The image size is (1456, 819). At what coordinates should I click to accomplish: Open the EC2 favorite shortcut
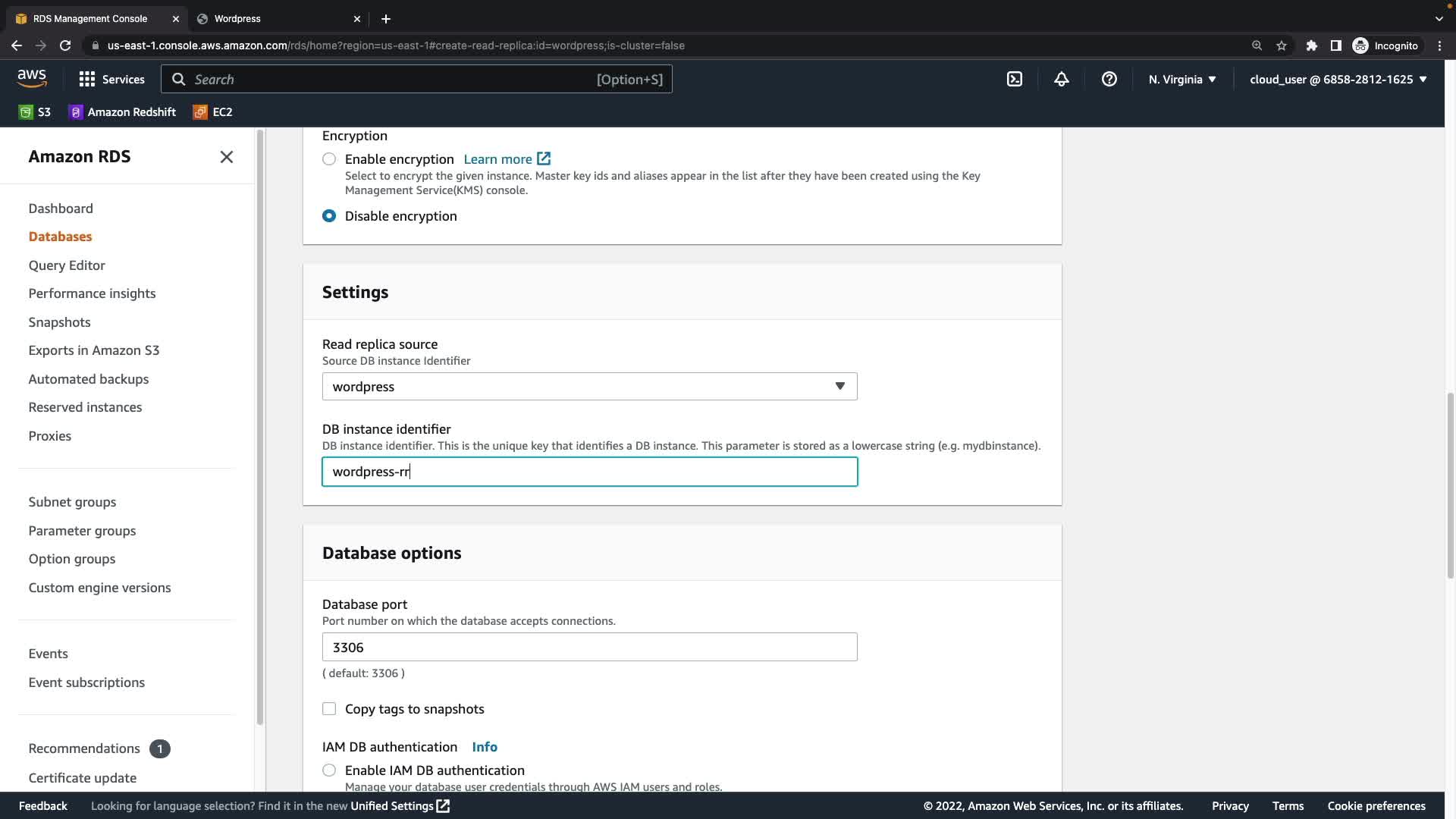(x=213, y=112)
